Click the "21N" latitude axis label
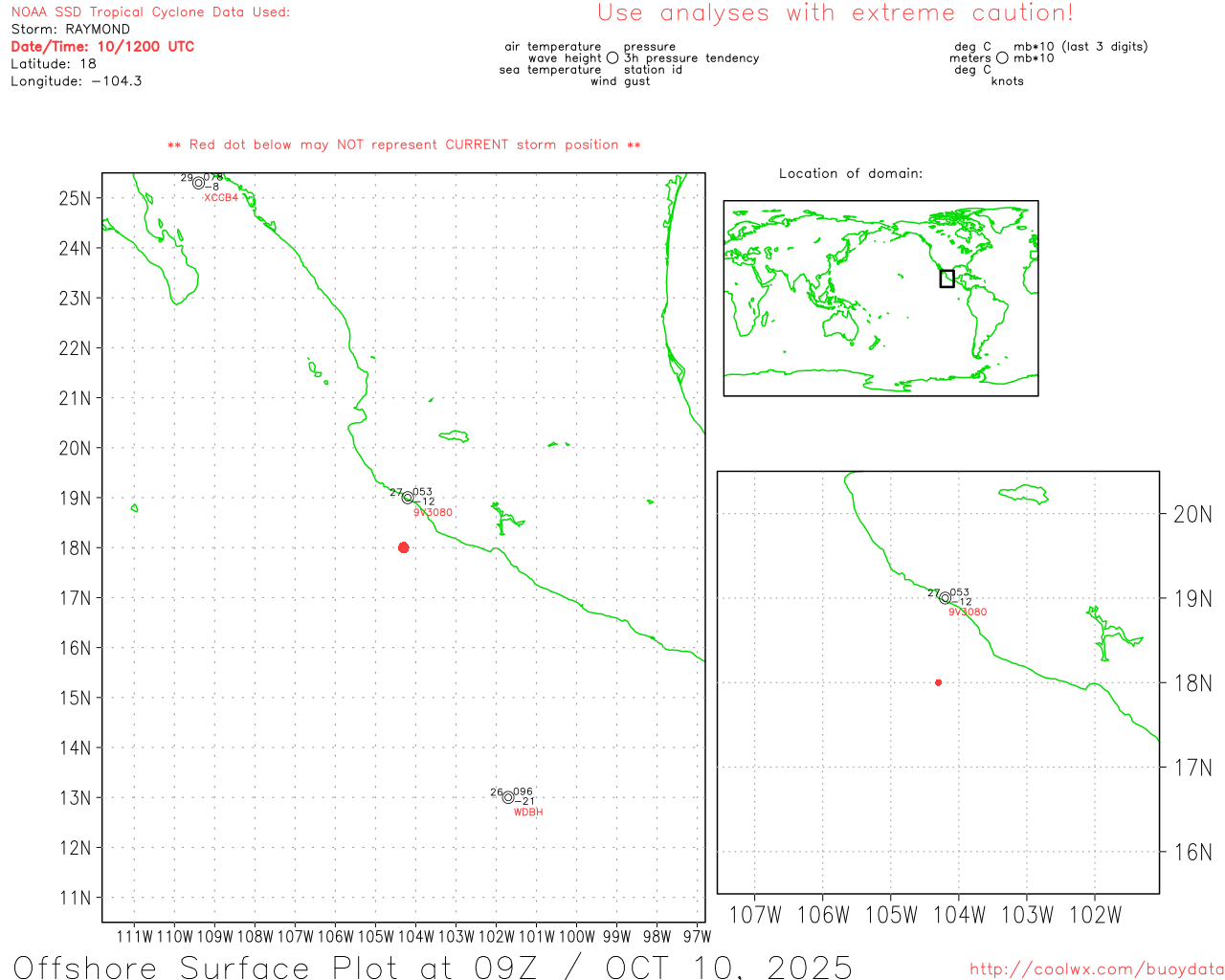This screenshot has height=980, width=1225. pyautogui.click(x=75, y=398)
